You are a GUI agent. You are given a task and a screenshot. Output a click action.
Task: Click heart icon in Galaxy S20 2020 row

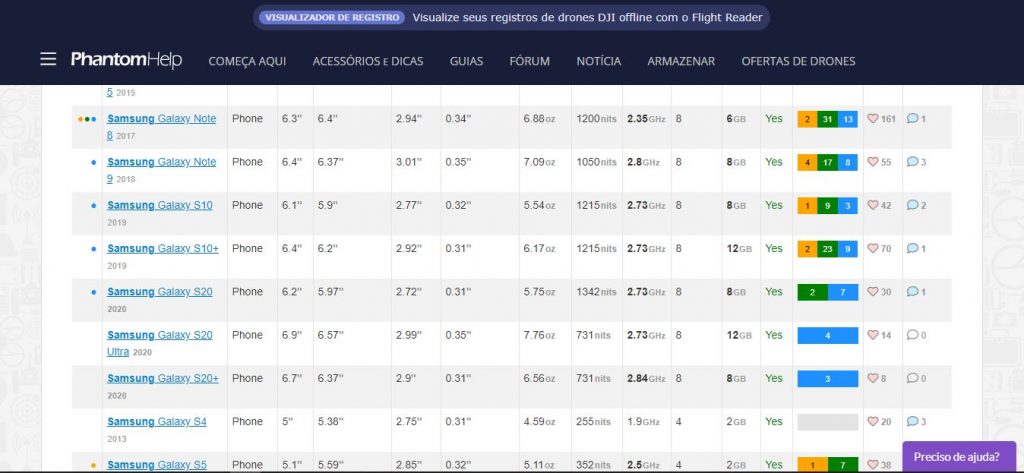[872, 292]
